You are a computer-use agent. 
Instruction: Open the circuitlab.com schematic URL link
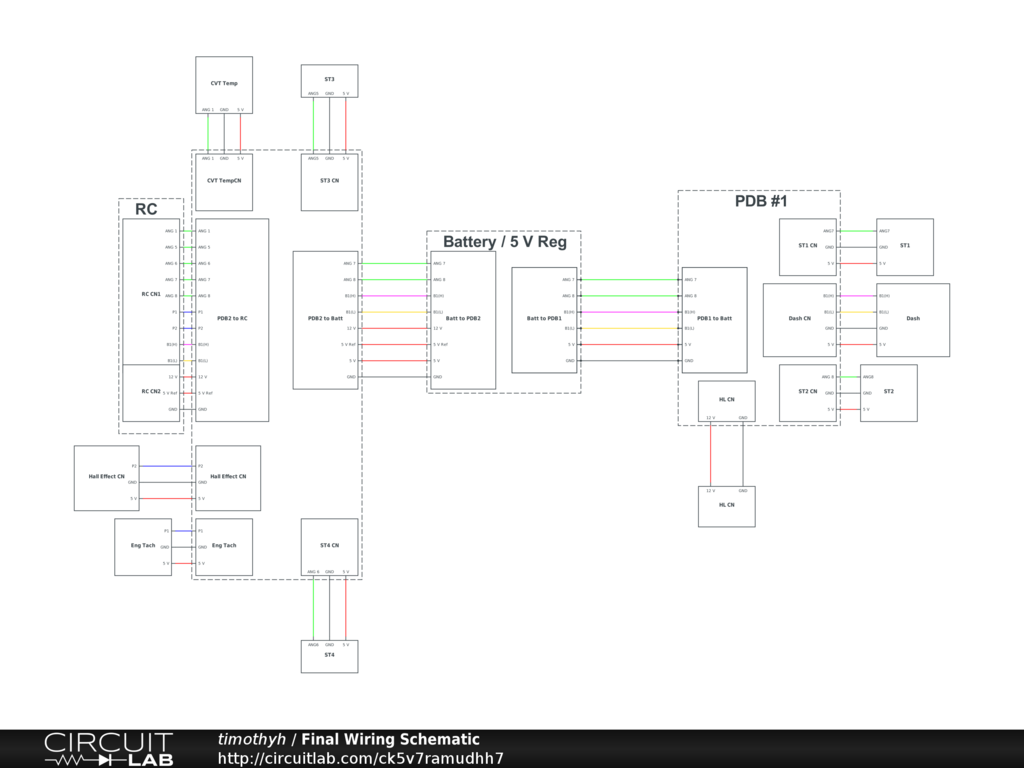[360, 758]
